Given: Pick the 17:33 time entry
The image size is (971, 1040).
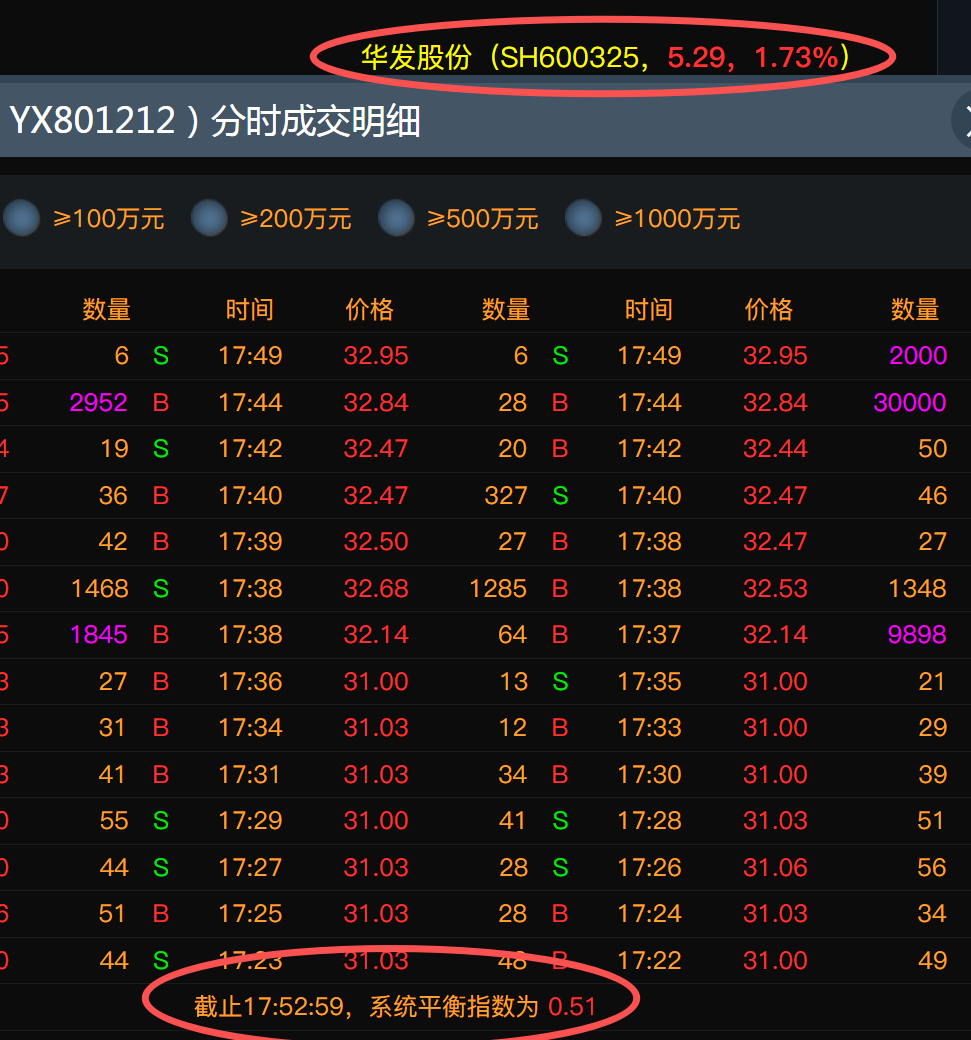Looking at the screenshot, I should 649,728.
